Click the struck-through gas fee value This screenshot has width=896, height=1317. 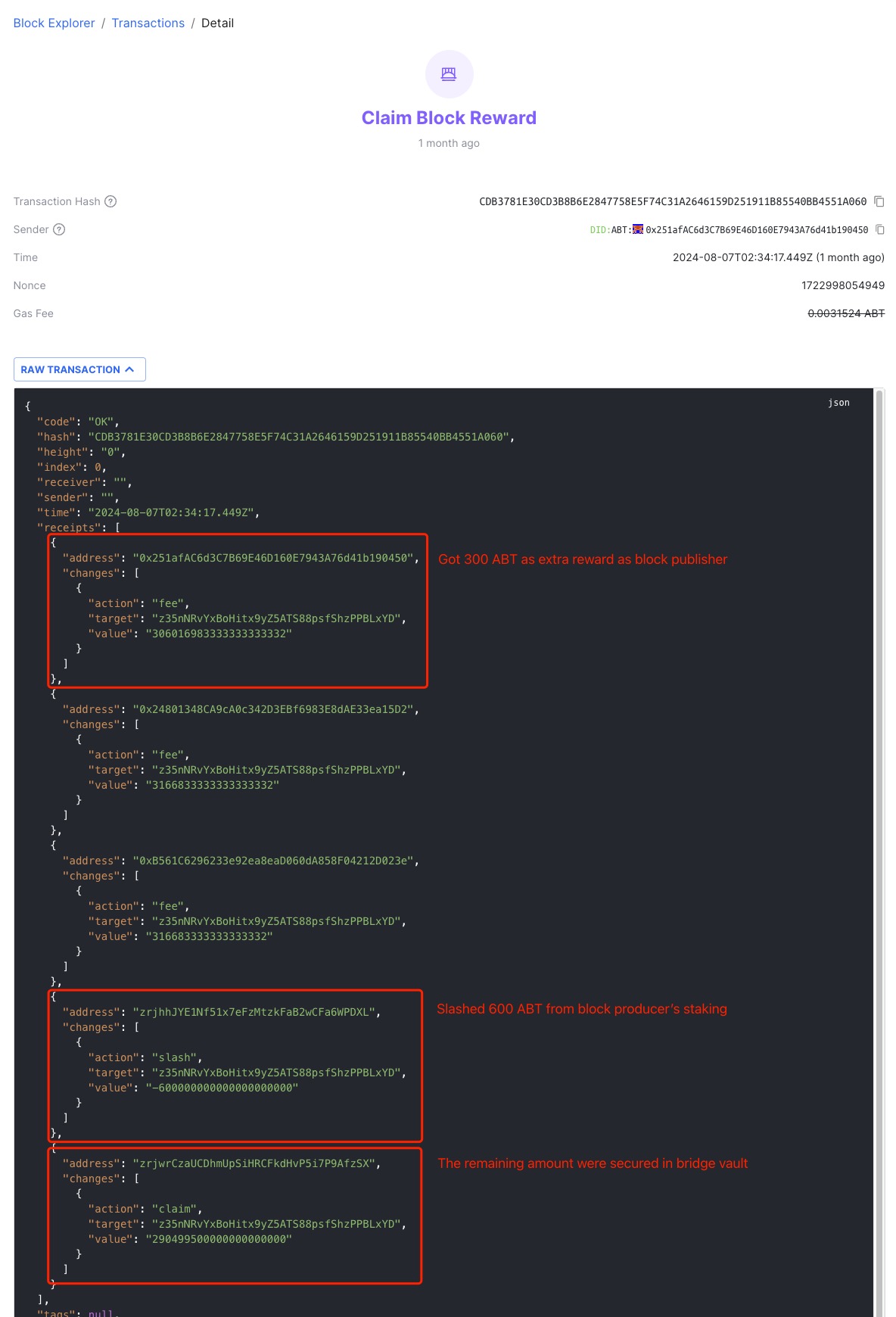click(845, 313)
